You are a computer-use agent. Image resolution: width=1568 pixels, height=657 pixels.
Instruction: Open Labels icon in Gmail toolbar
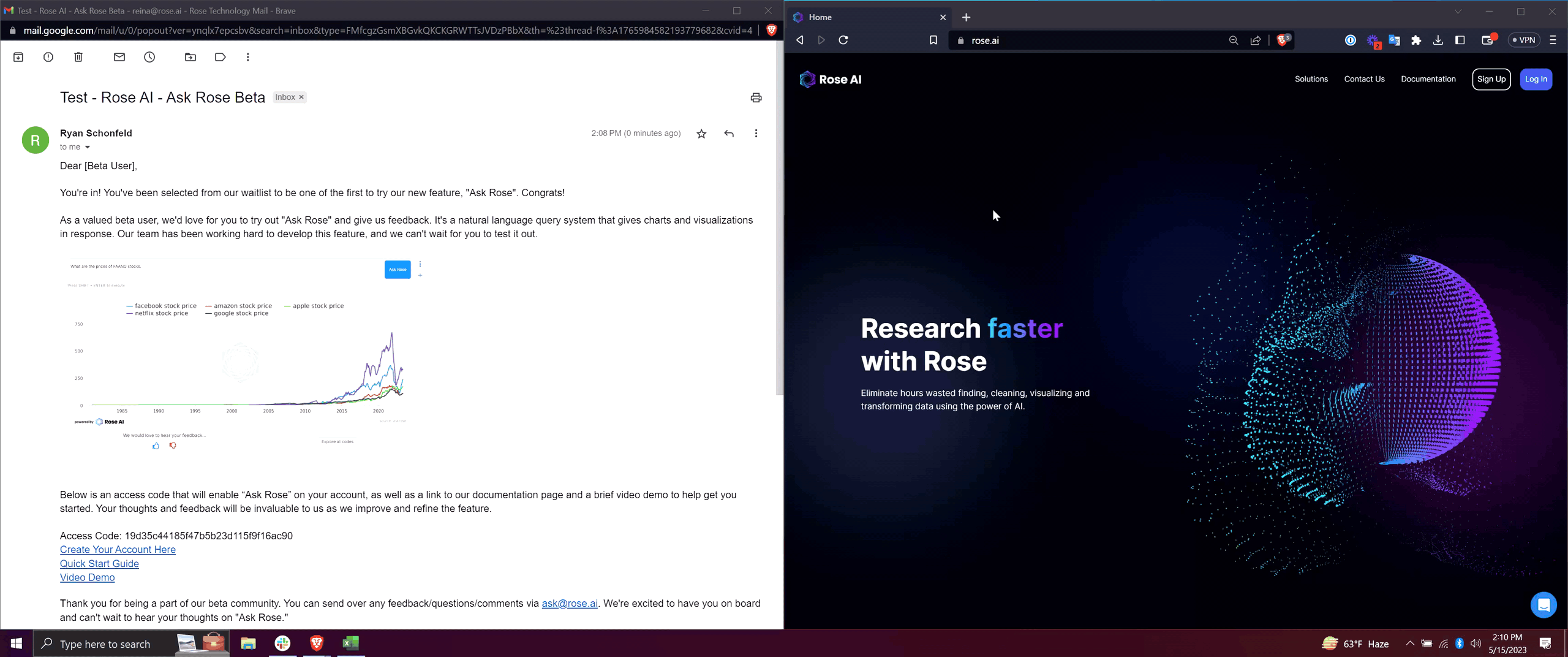pos(220,57)
